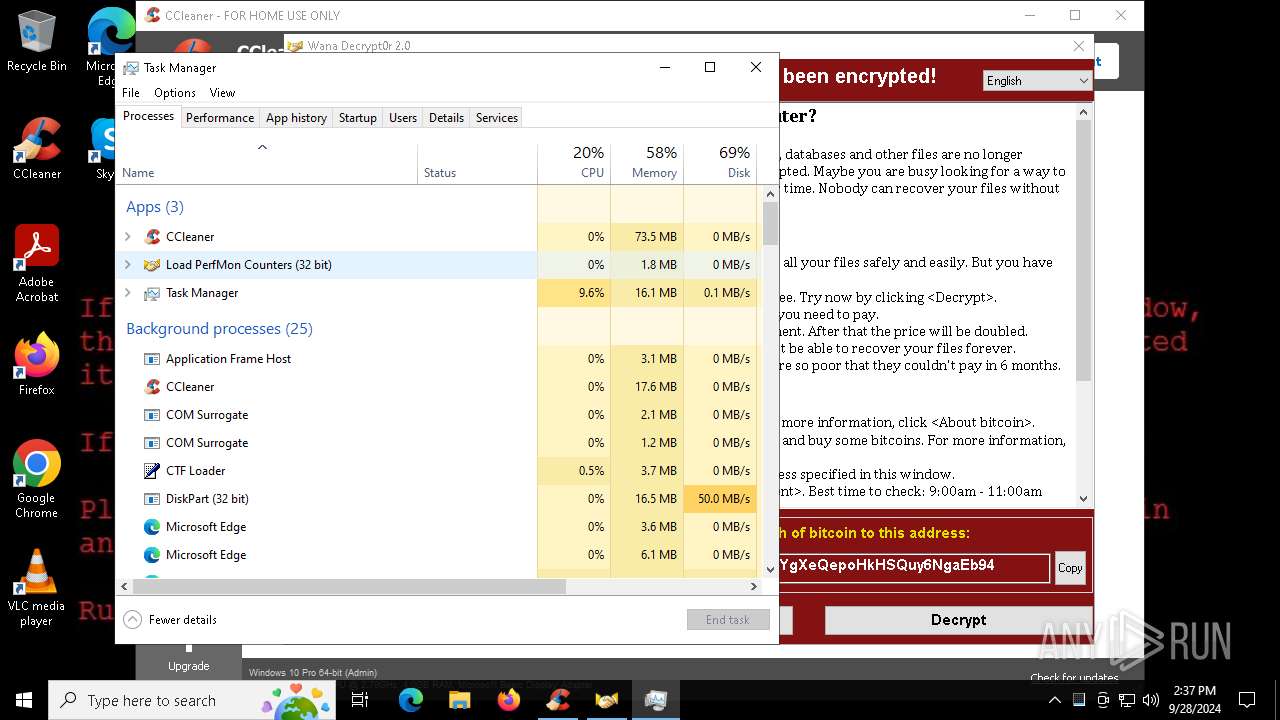
Task: Switch to the Services tab
Action: pos(497,117)
